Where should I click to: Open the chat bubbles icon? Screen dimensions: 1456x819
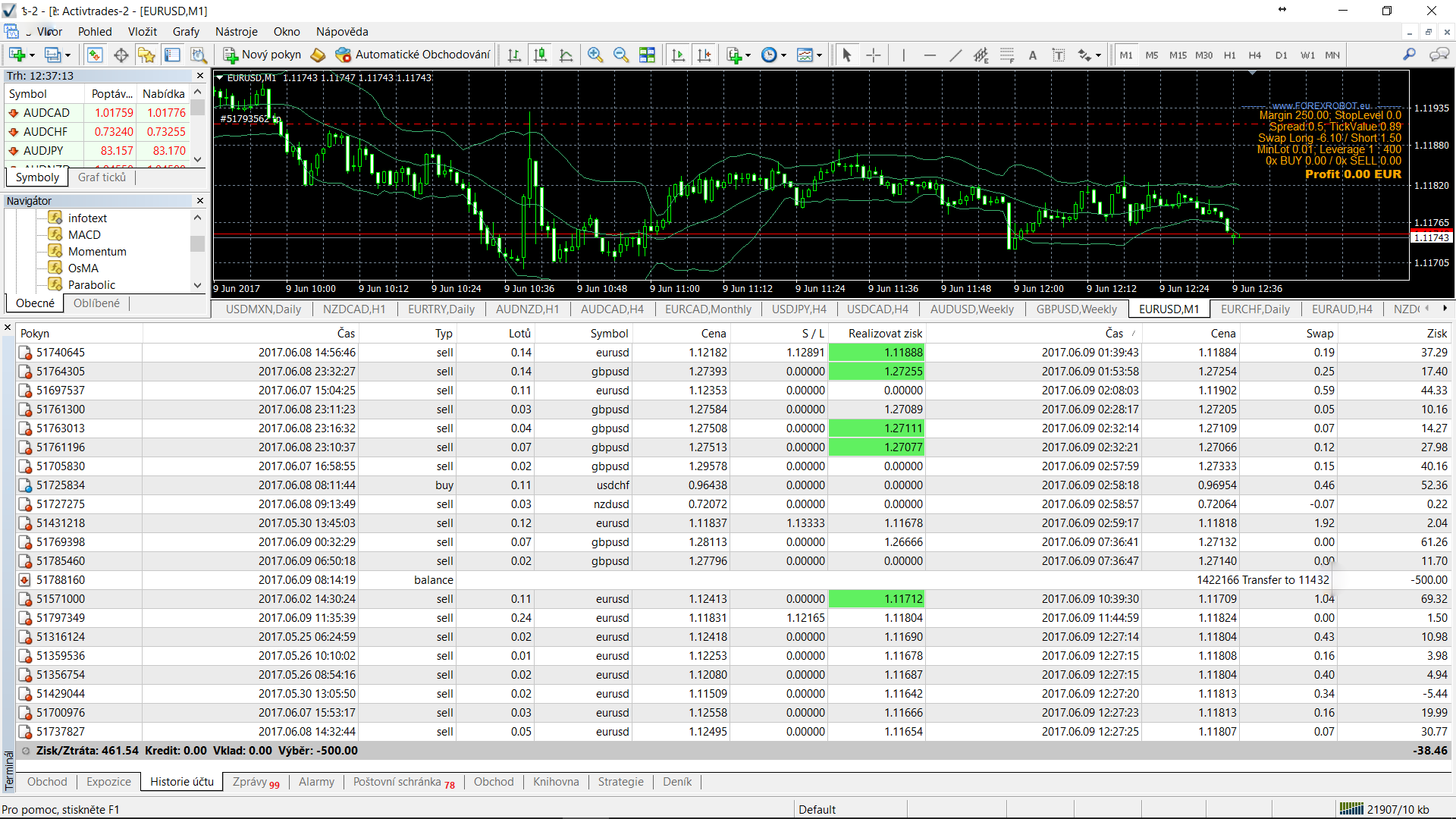pos(1438,55)
